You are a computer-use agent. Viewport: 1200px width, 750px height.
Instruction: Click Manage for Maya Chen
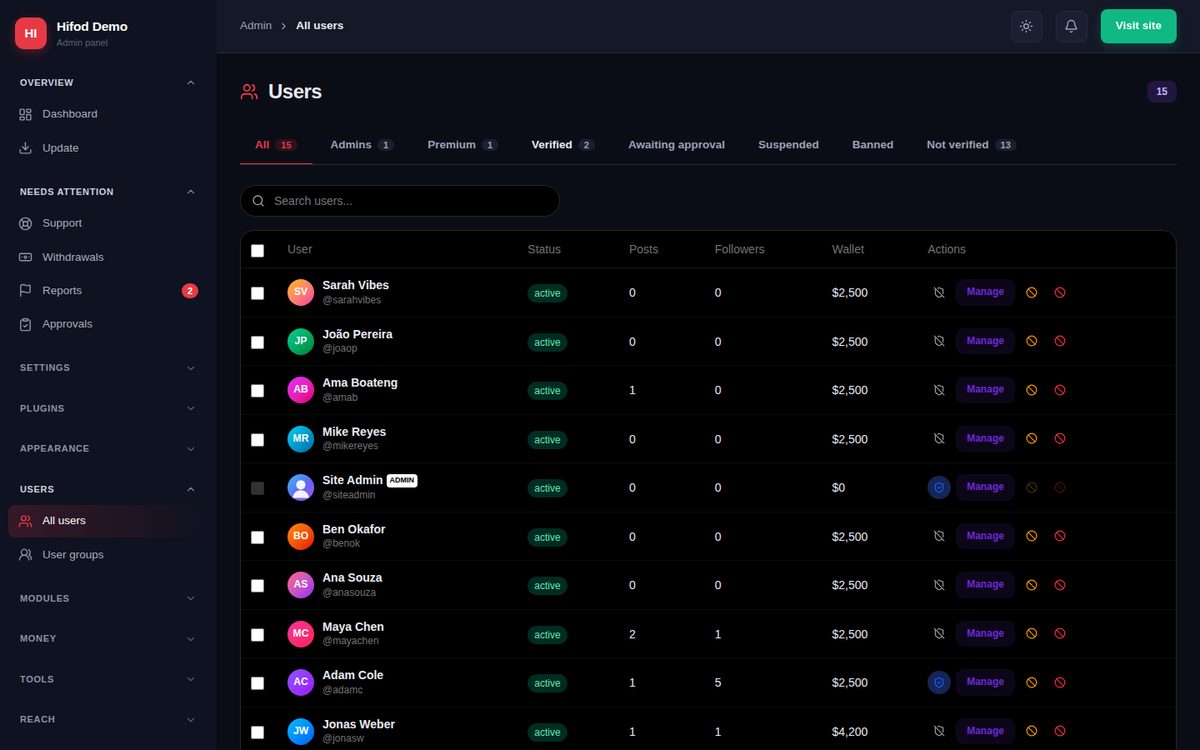pos(985,634)
